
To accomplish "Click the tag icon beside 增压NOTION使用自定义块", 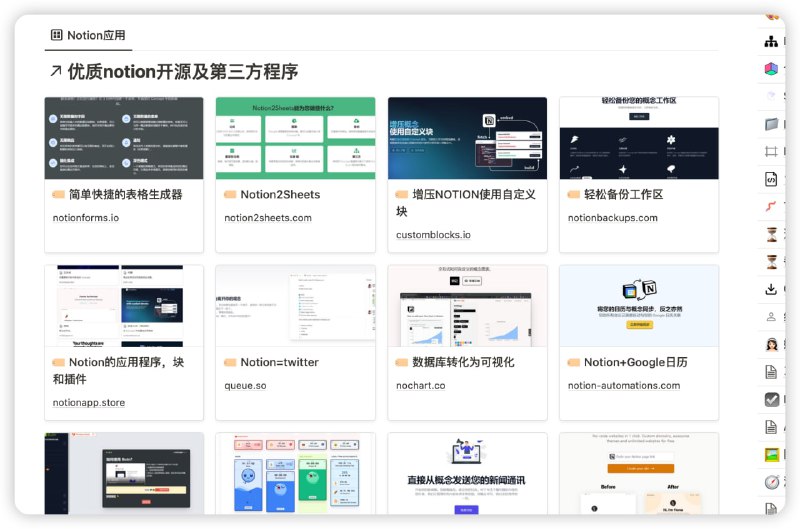I will click(x=402, y=194).
